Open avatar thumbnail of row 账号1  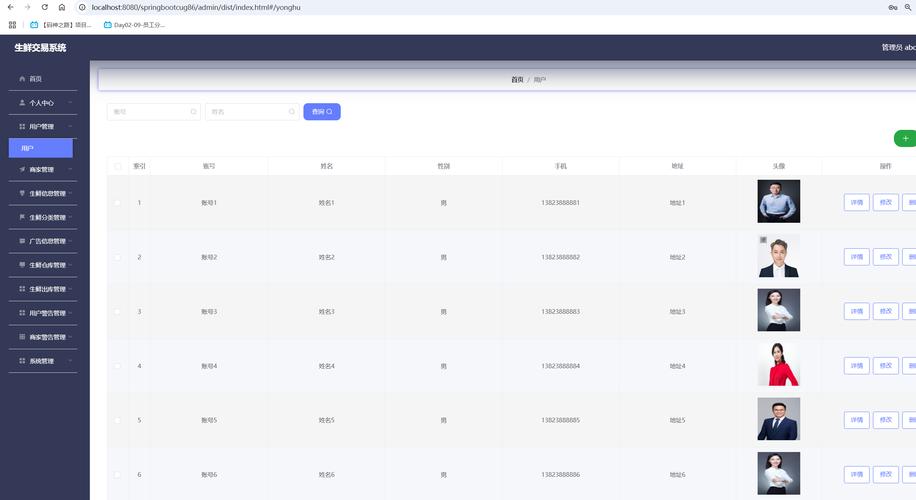coord(779,201)
